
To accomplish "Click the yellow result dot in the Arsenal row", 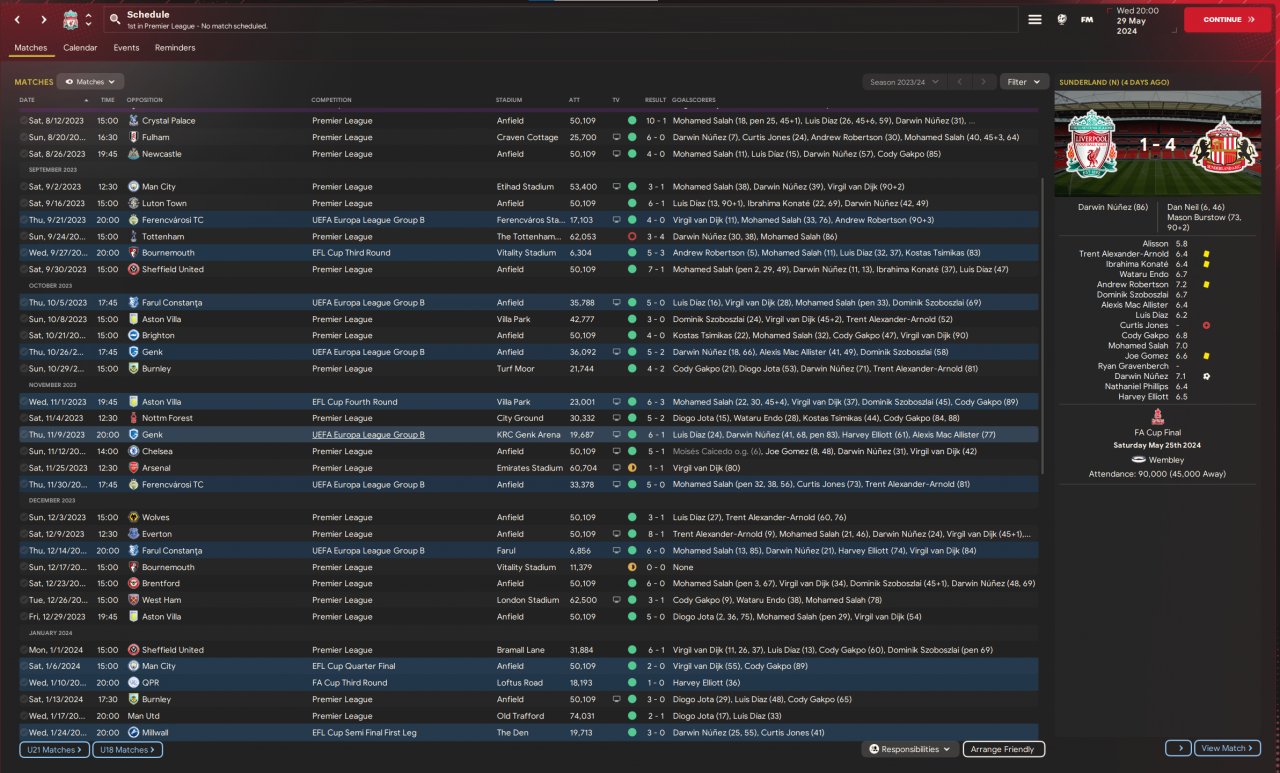I will 632,467.
